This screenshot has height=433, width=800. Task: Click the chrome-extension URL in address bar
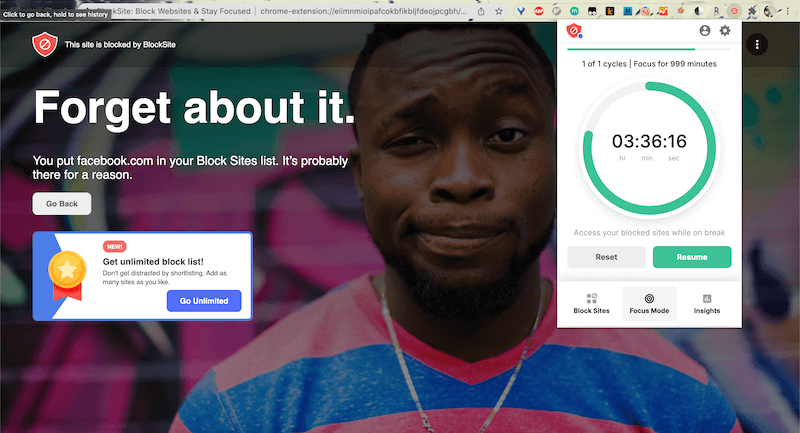363,11
